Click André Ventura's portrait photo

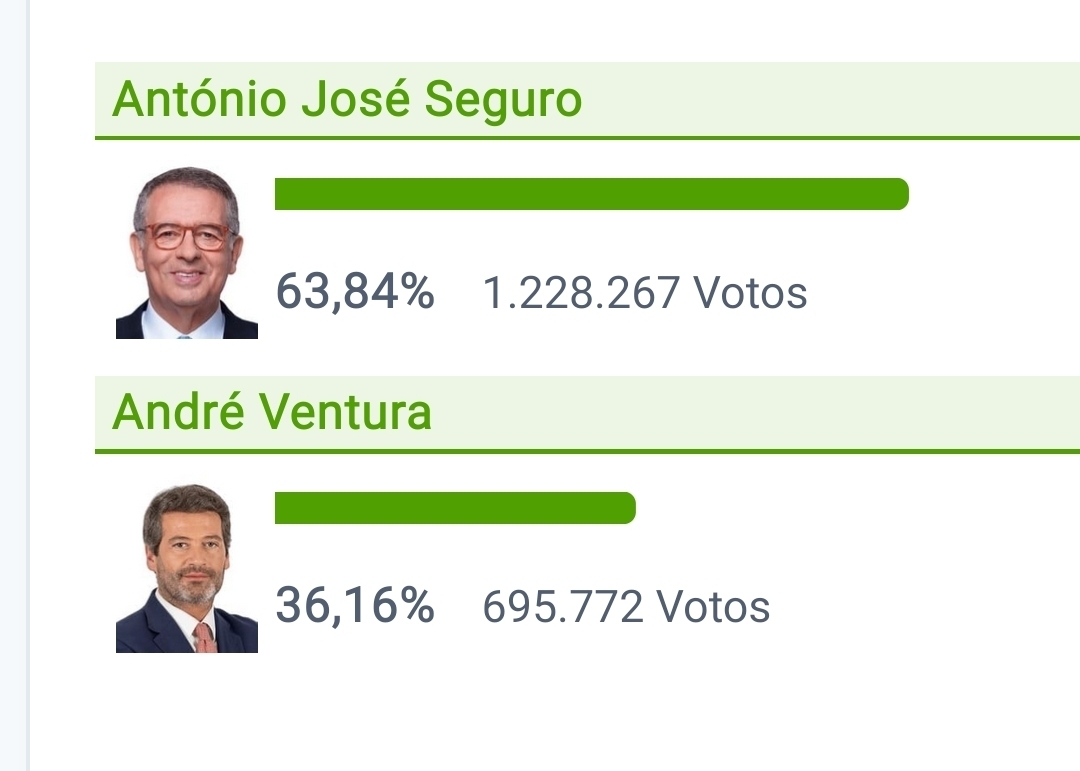187,568
